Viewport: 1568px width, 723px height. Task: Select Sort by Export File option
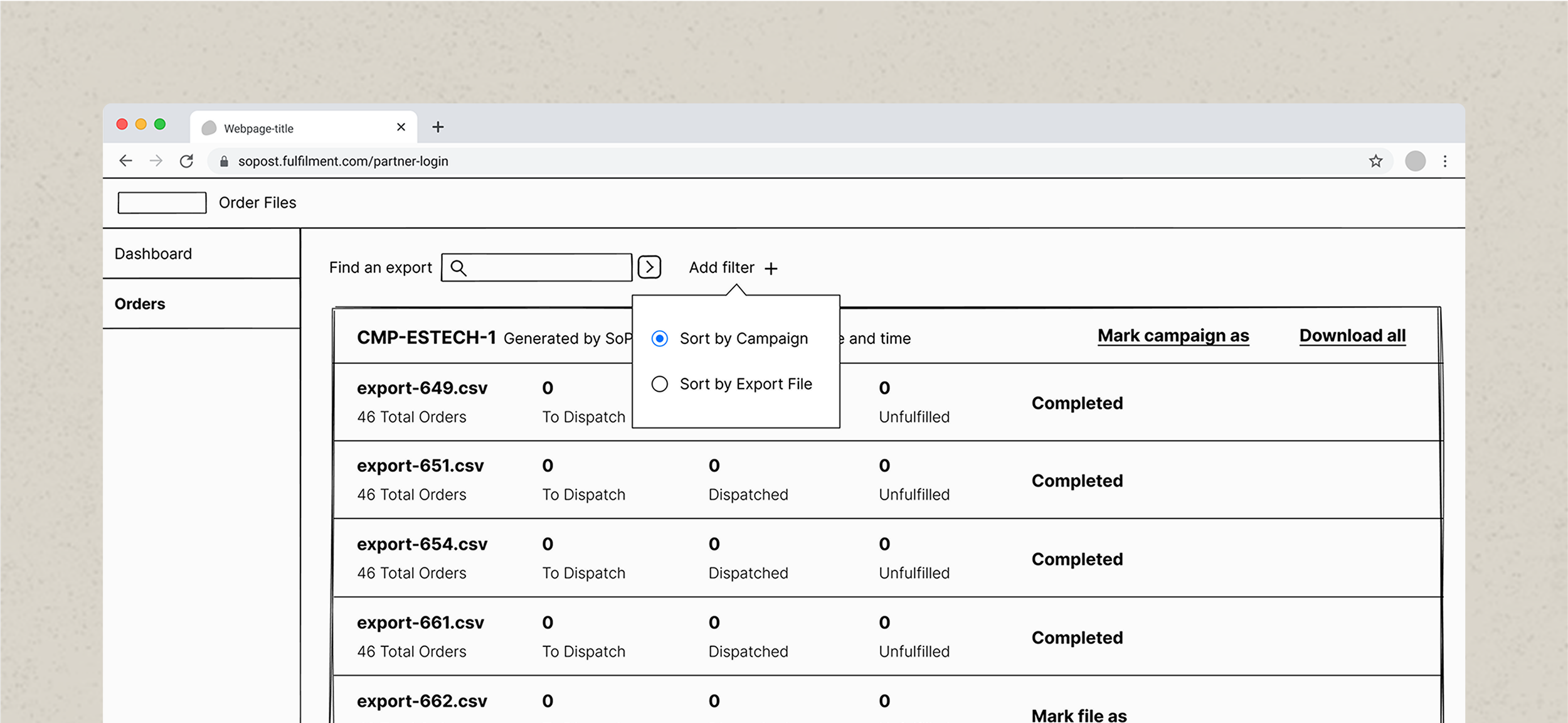659,383
